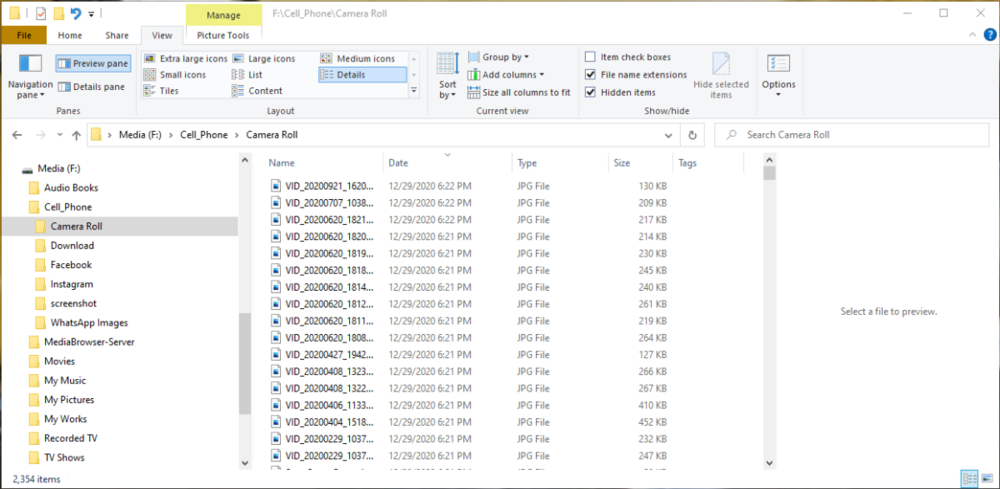This screenshot has width=1000, height=489.
Task: Open address bar history dropdown
Action: [668, 135]
